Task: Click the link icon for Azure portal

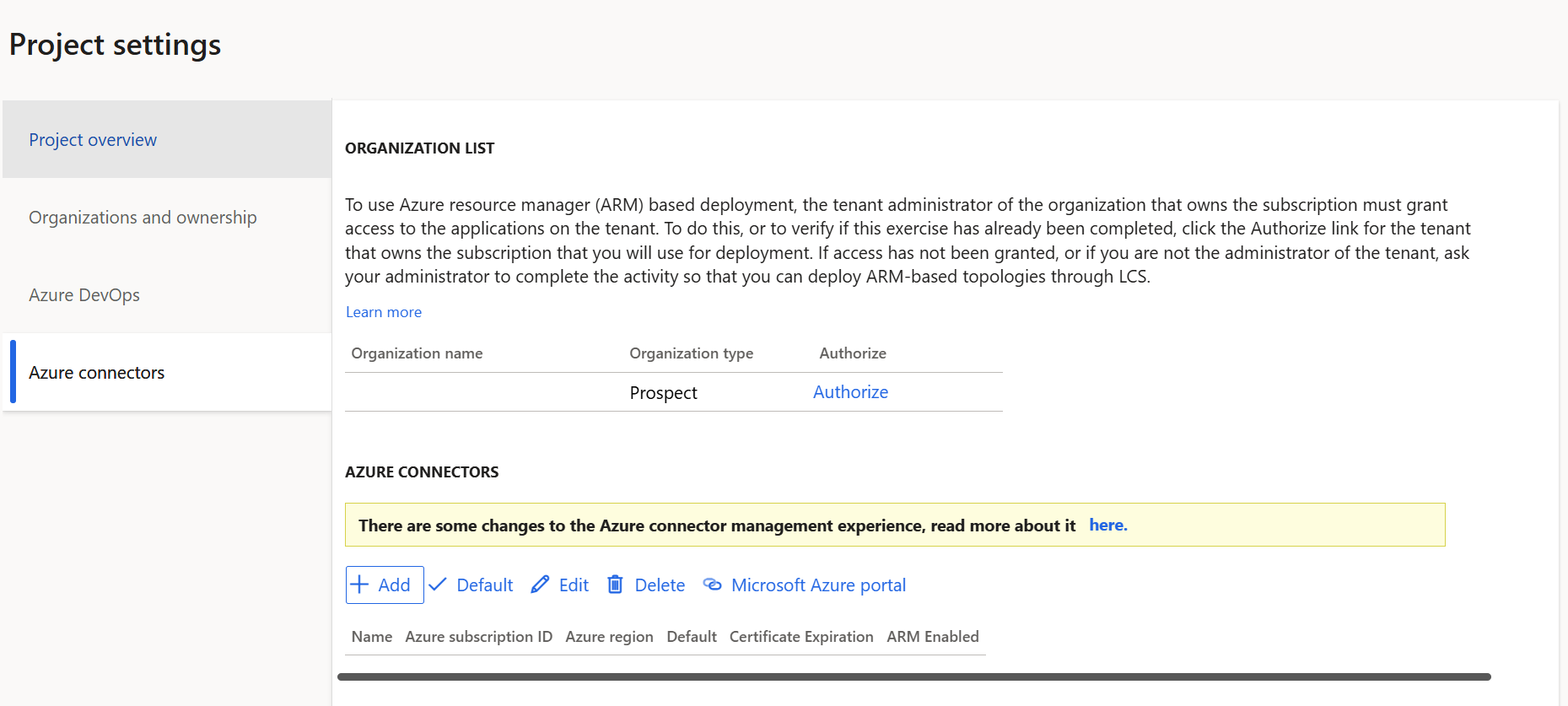Action: pos(713,585)
